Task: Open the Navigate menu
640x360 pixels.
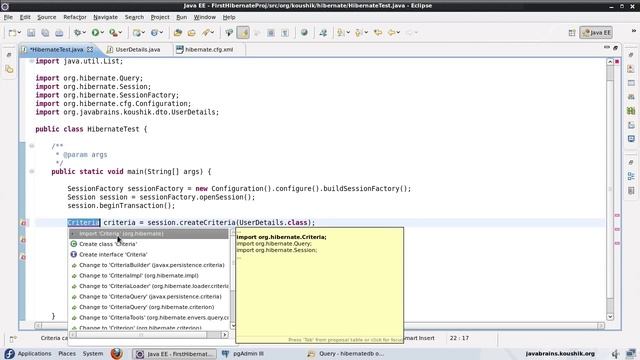Action: (x=105, y=17)
